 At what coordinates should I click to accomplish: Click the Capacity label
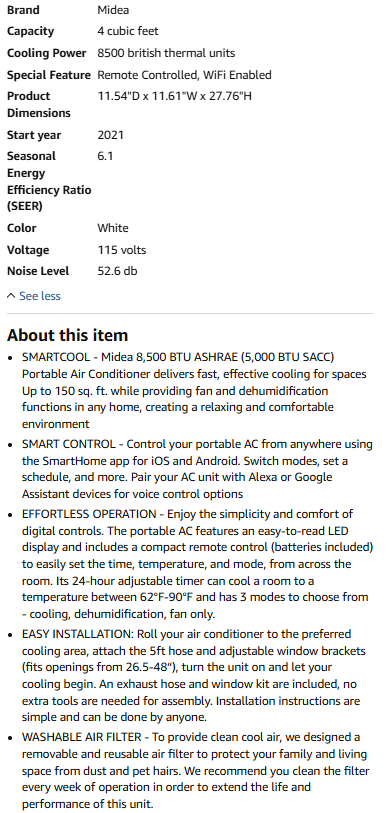click(x=30, y=31)
